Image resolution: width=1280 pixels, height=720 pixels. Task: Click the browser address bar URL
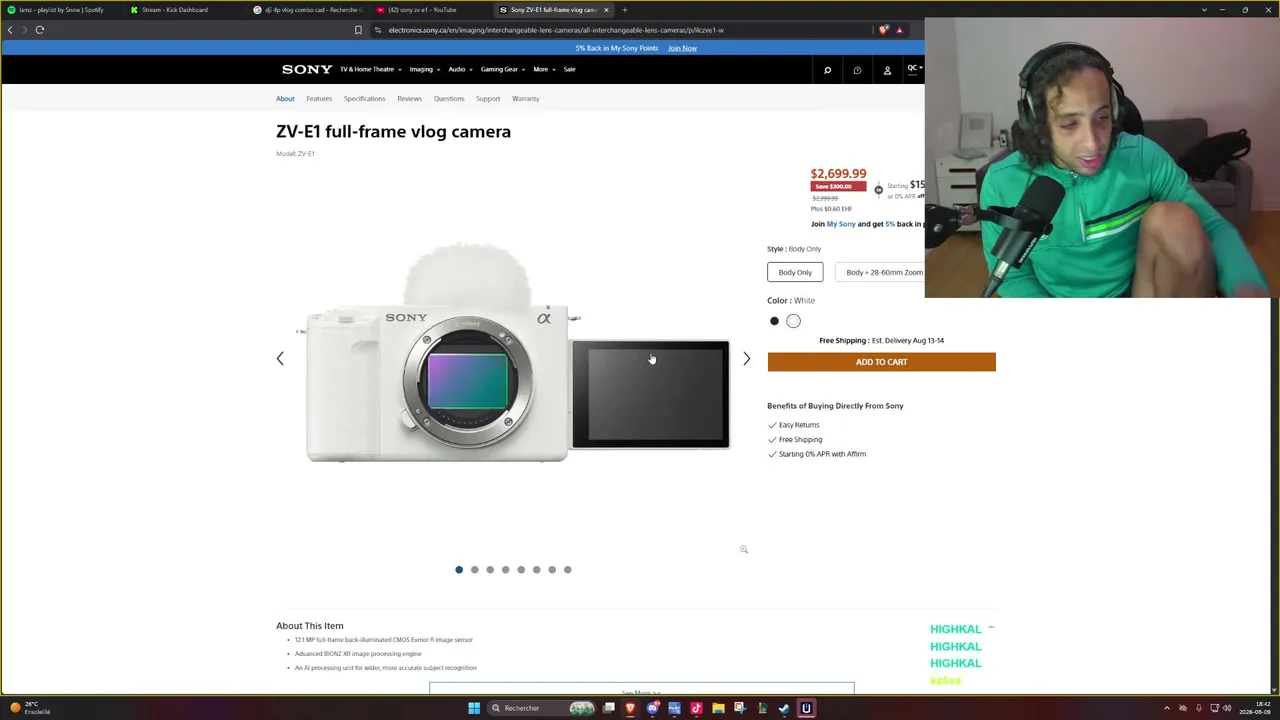tap(556, 30)
